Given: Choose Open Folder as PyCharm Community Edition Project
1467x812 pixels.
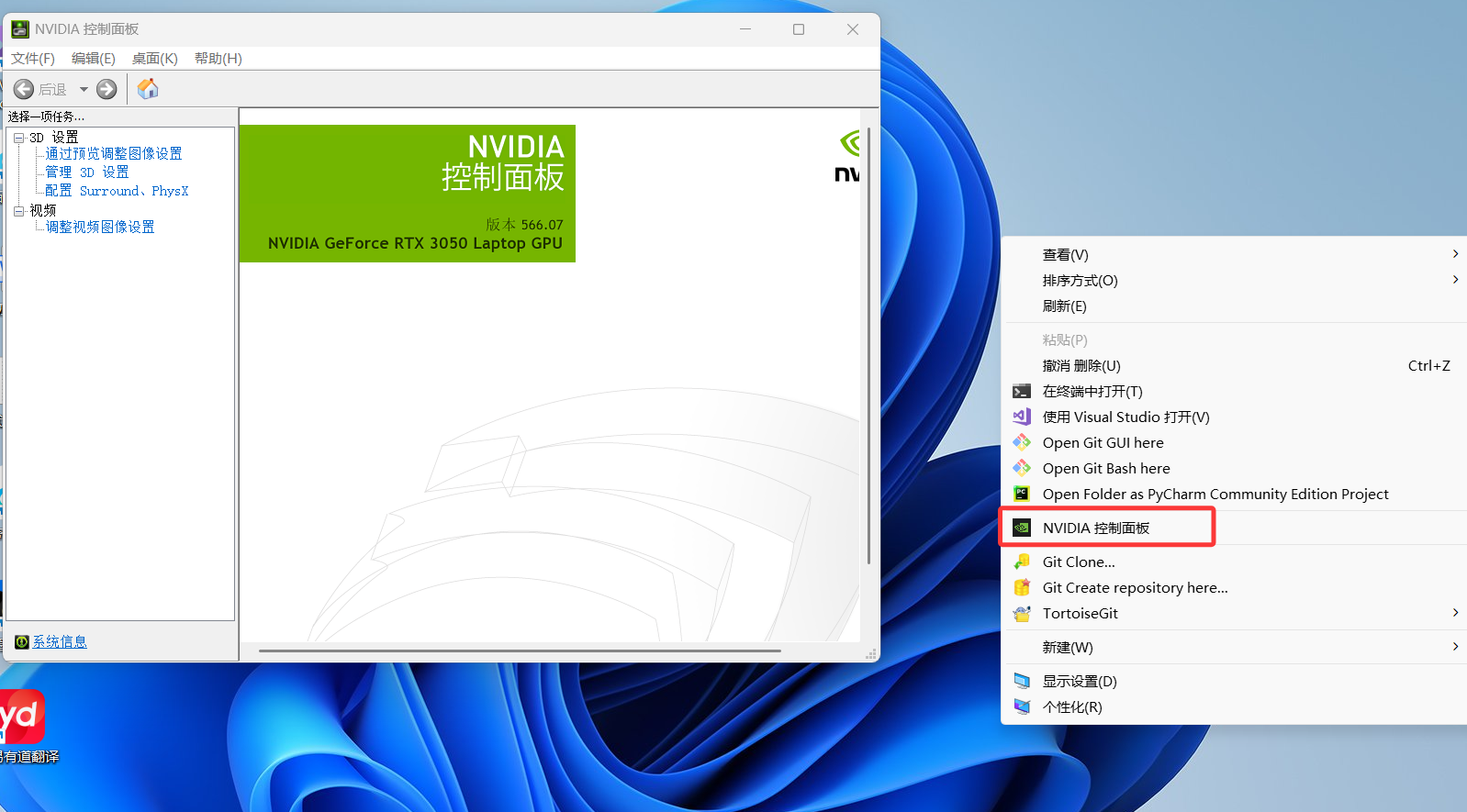Looking at the screenshot, I should (1234, 495).
